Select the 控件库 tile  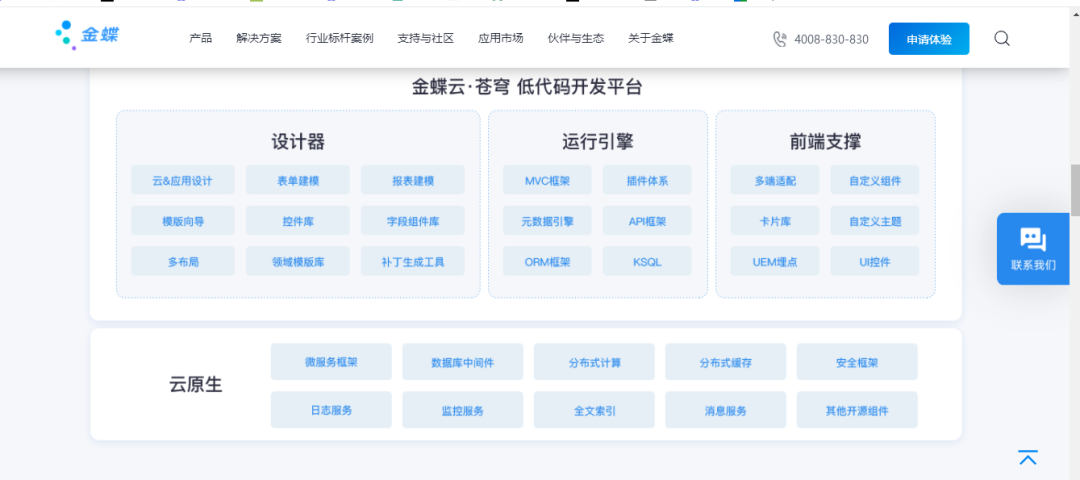point(298,222)
